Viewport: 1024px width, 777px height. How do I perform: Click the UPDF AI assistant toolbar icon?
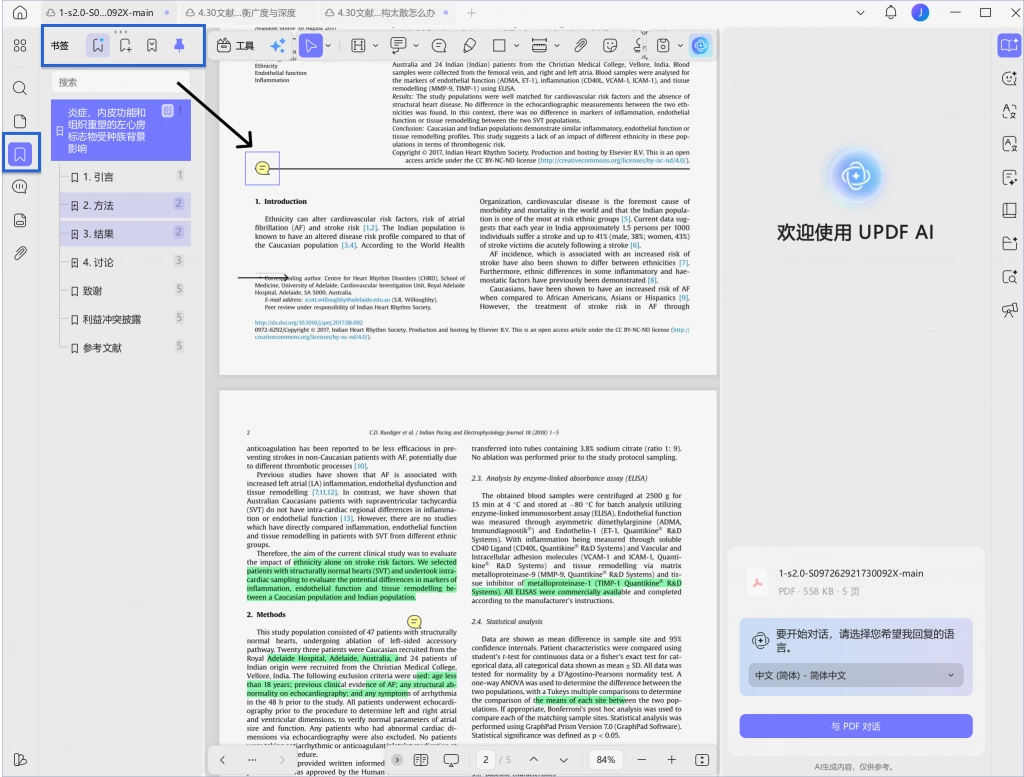point(700,46)
